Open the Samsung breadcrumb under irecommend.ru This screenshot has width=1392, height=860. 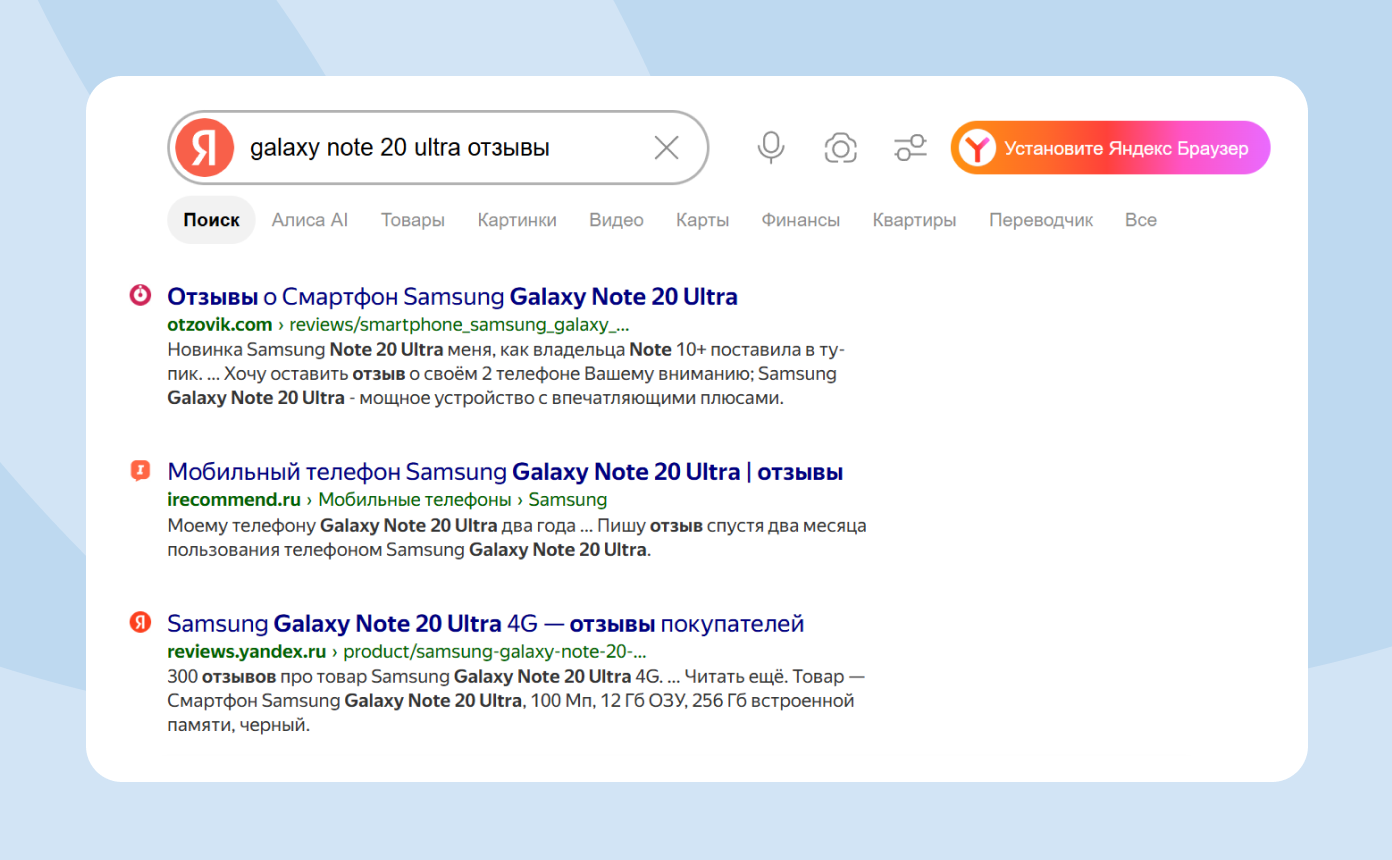568,500
